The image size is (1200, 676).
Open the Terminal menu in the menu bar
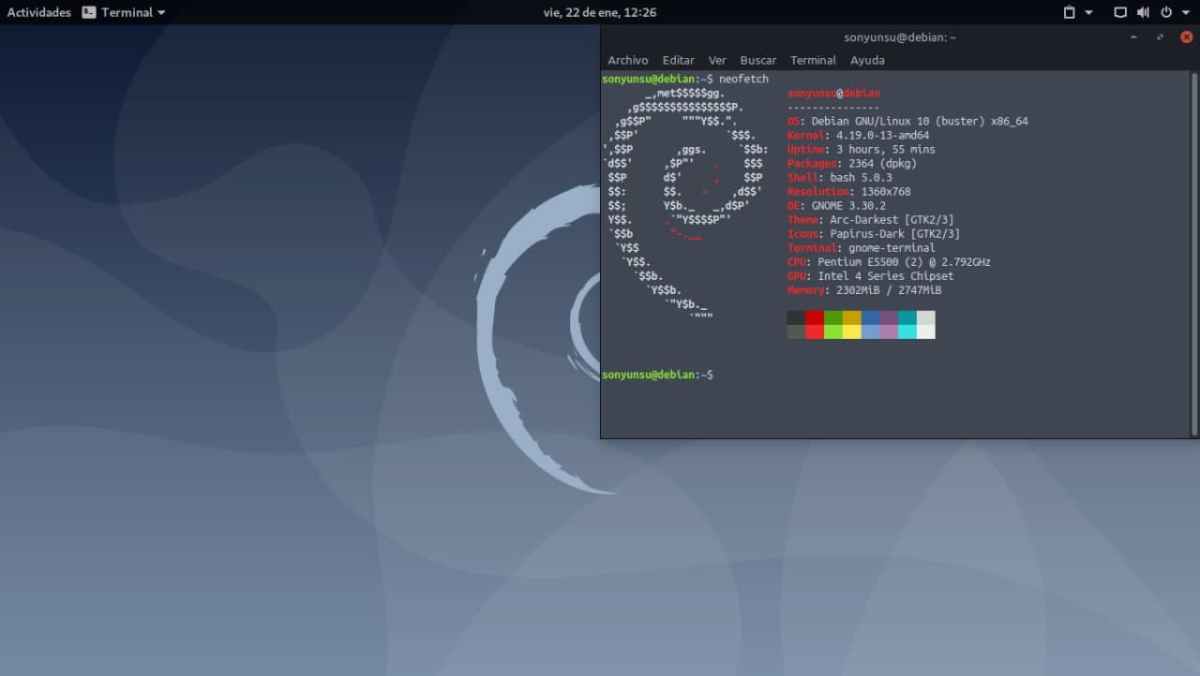pyautogui.click(x=813, y=60)
